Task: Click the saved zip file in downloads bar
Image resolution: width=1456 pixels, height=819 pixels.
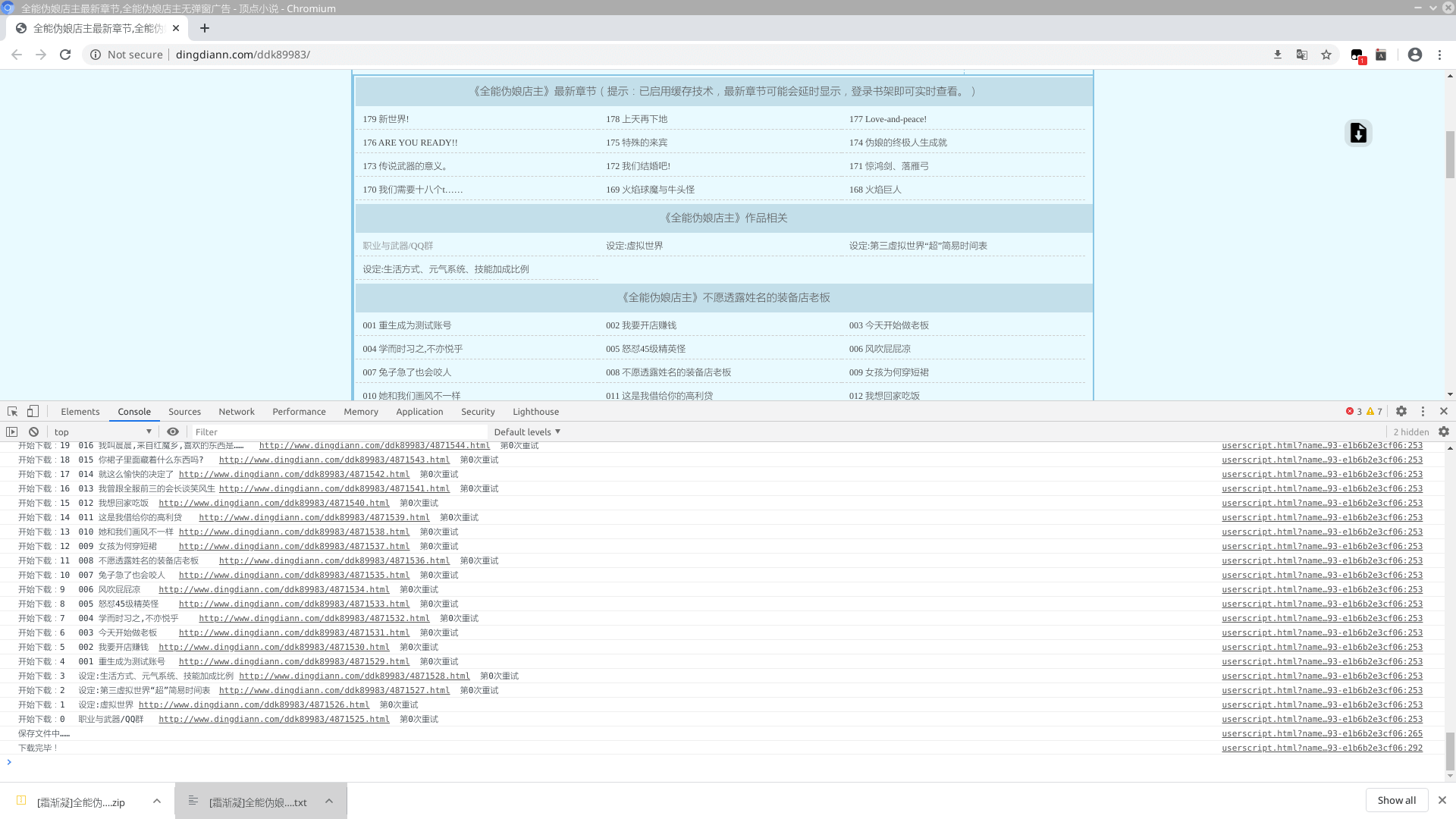Action: coord(80,801)
